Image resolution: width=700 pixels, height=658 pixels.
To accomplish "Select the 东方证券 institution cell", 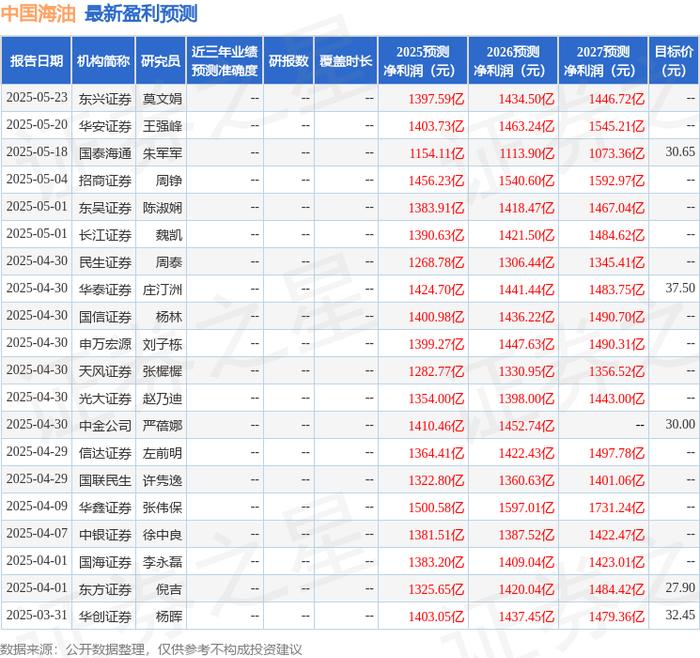I will coord(105,589).
